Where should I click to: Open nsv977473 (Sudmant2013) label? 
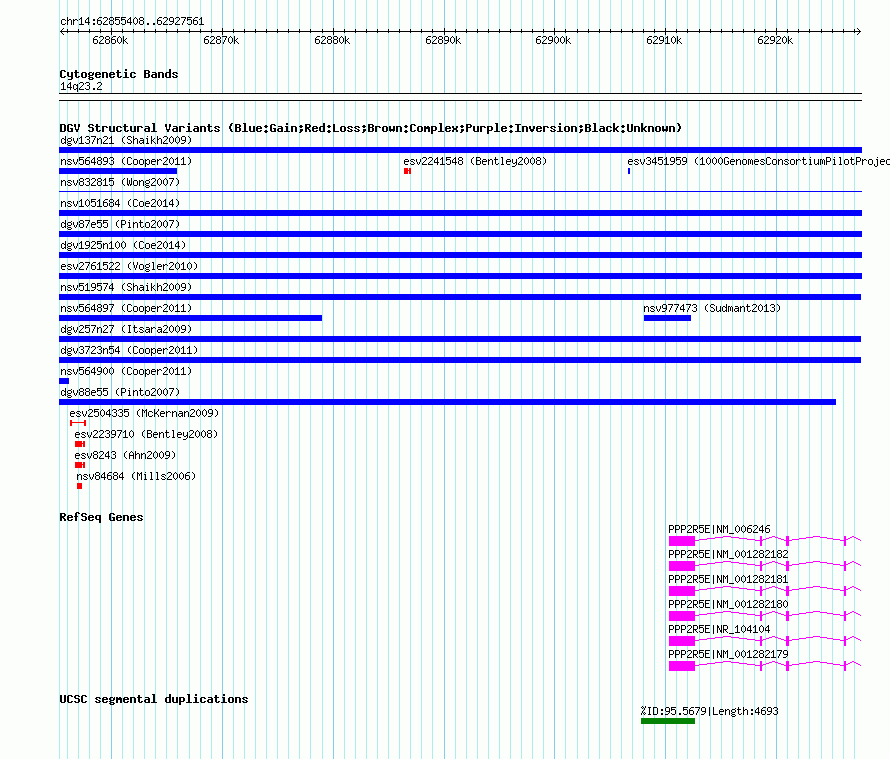712,308
